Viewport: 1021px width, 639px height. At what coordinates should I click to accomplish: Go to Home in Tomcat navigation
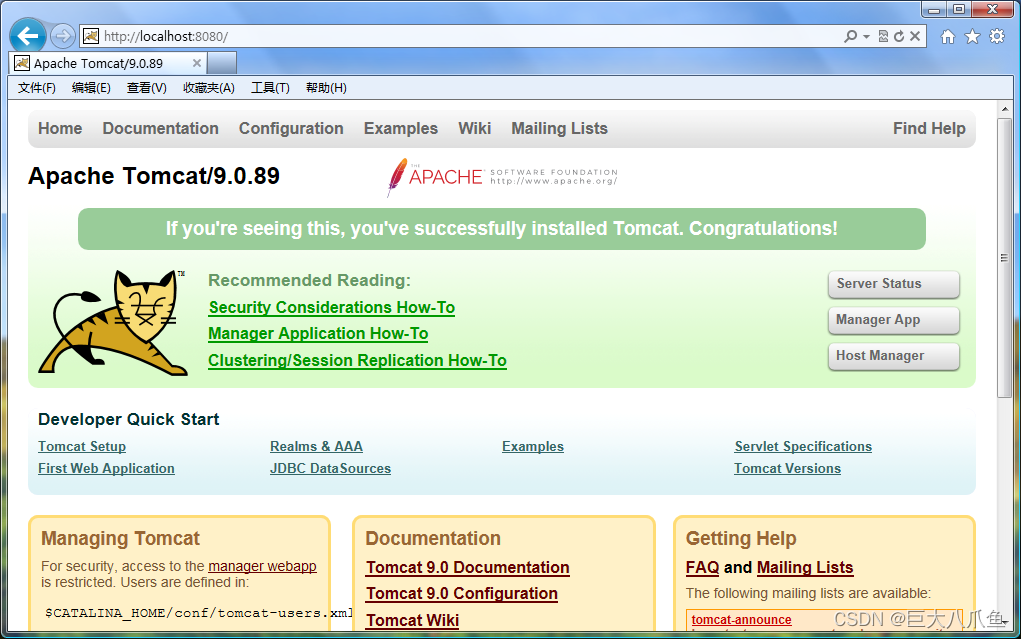tap(60, 128)
